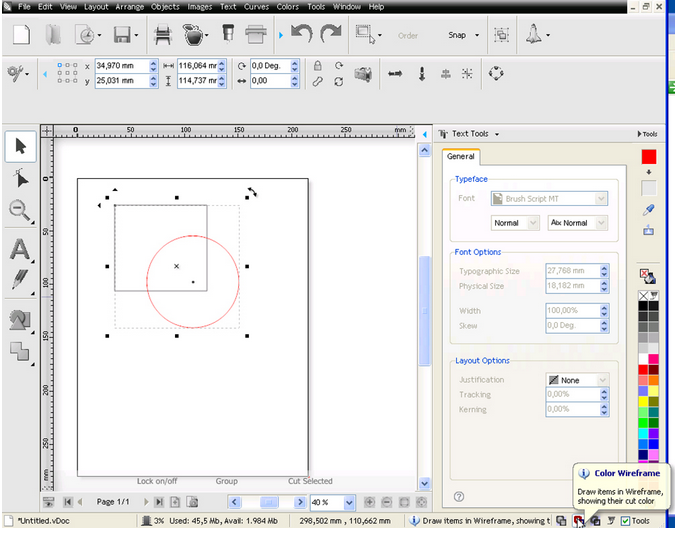Open the rocket icon dropdown
Image resolution: width=675 pixels, height=538 pixels.
[548, 35]
